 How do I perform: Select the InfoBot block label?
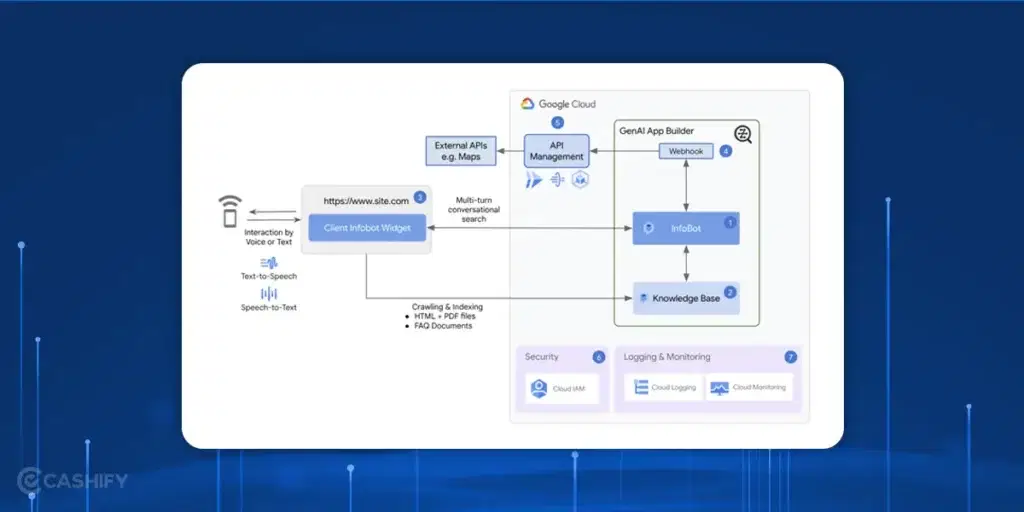point(685,229)
